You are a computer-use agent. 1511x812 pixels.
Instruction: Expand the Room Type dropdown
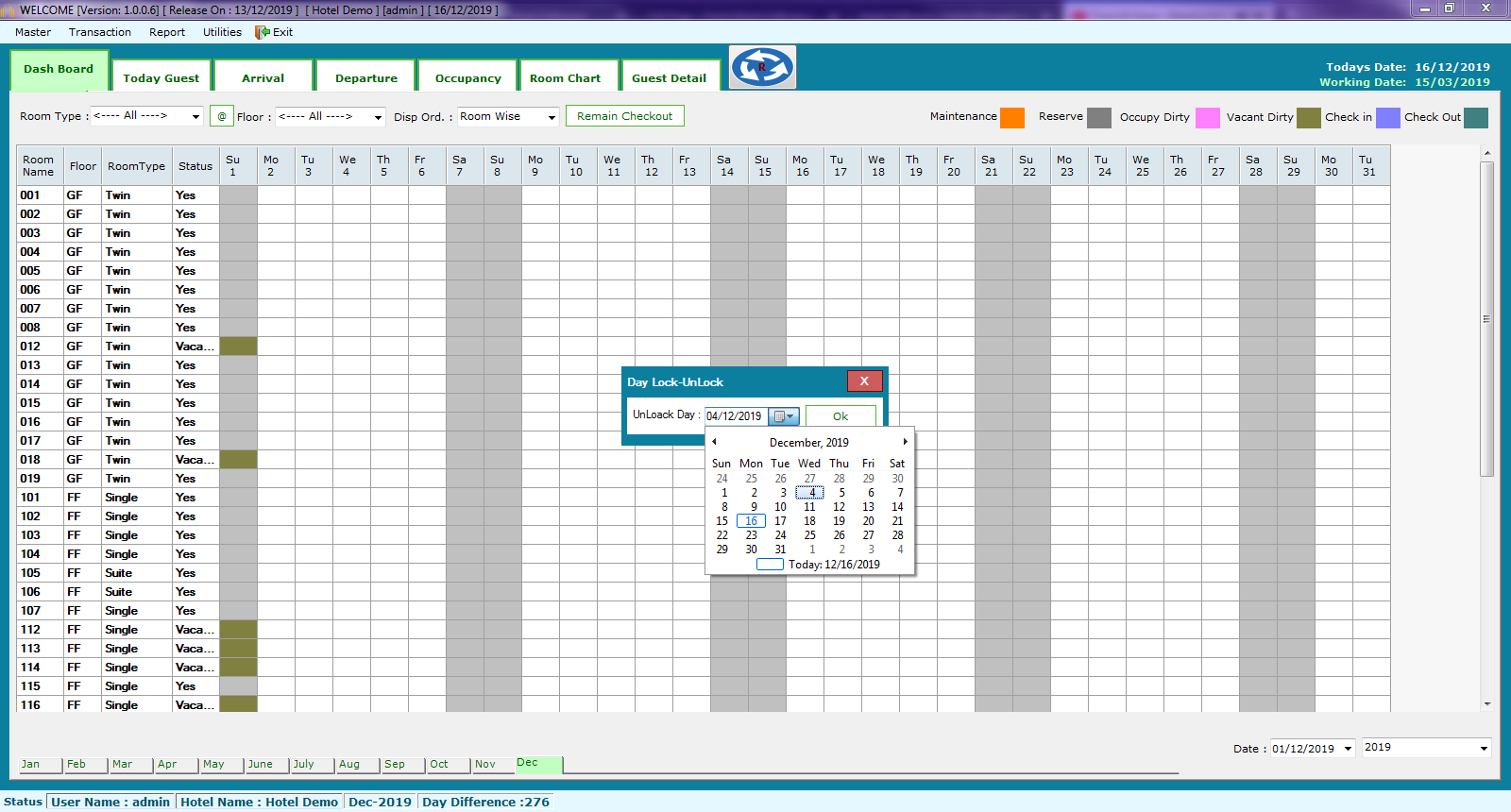click(195, 116)
